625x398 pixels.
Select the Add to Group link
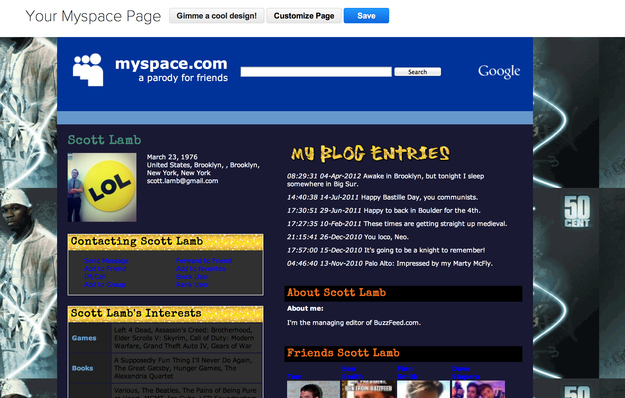click(105, 284)
